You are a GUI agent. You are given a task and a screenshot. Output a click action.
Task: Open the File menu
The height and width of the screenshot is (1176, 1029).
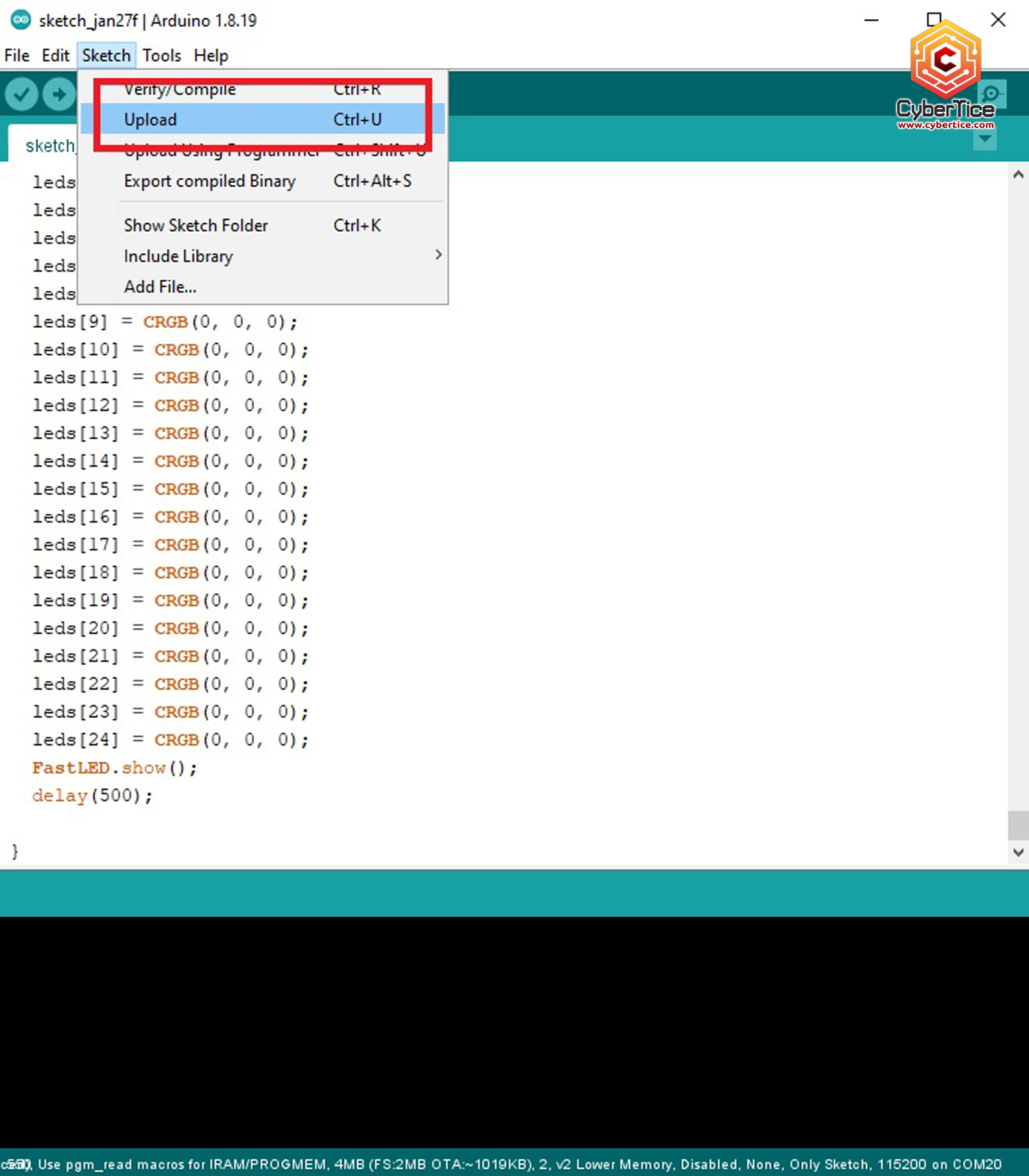[16, 56]
